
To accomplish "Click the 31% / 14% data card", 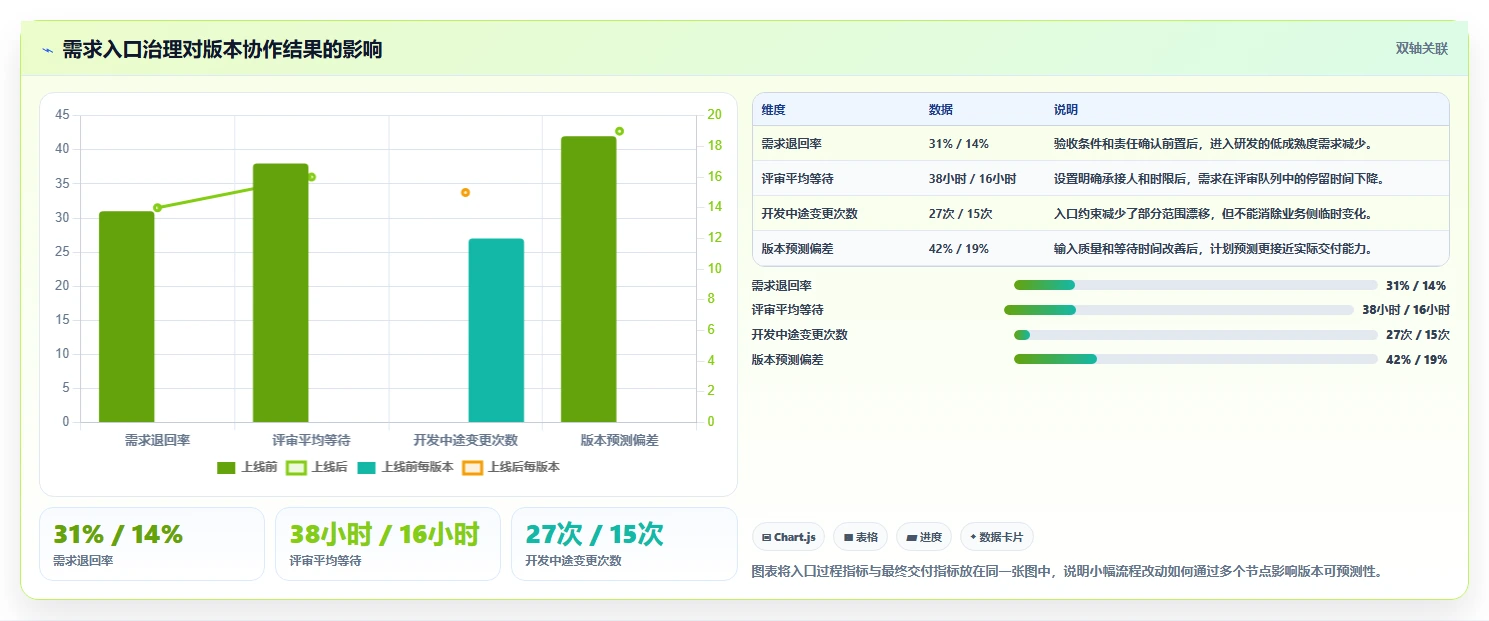I will pyautogui.click(x=152, y=544).
